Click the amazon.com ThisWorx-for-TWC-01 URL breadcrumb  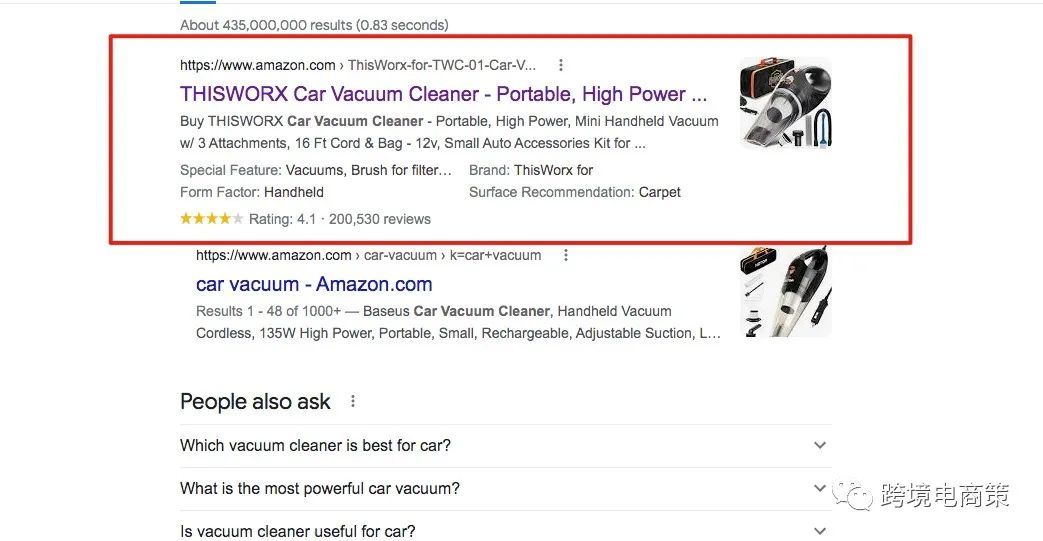pos(357,65)
